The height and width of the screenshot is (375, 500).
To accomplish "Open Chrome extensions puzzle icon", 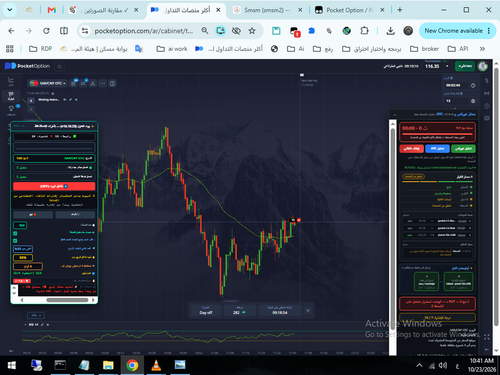I will point(364,31).
